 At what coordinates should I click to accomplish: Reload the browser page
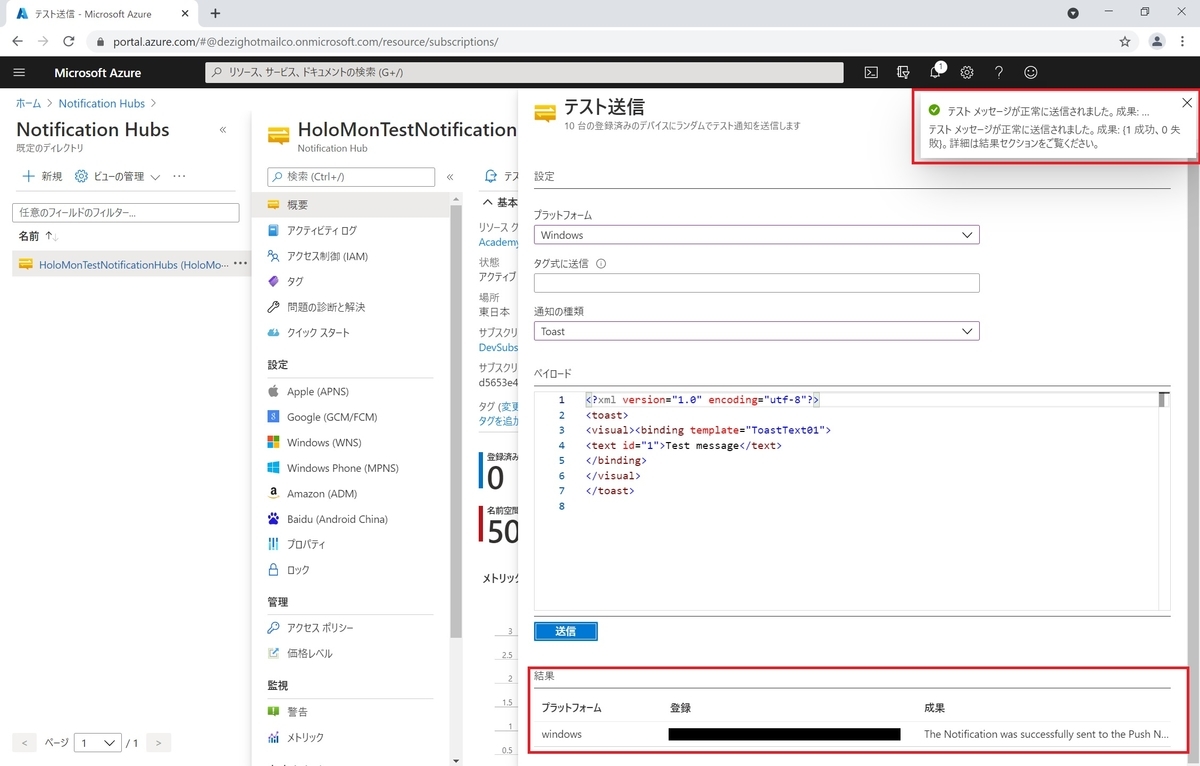pos(69,42)
